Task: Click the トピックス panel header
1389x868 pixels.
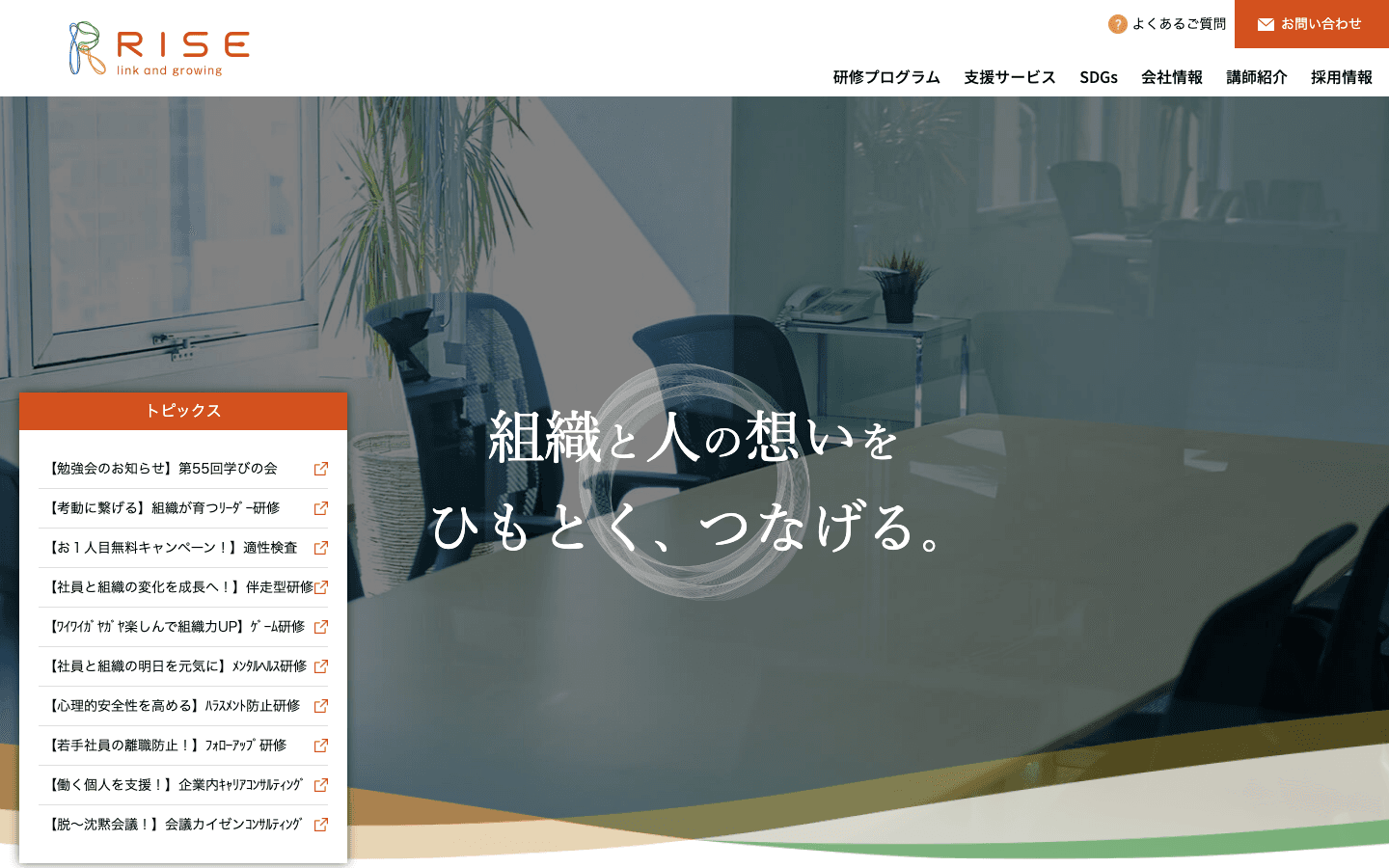Action: click(183, 411)
